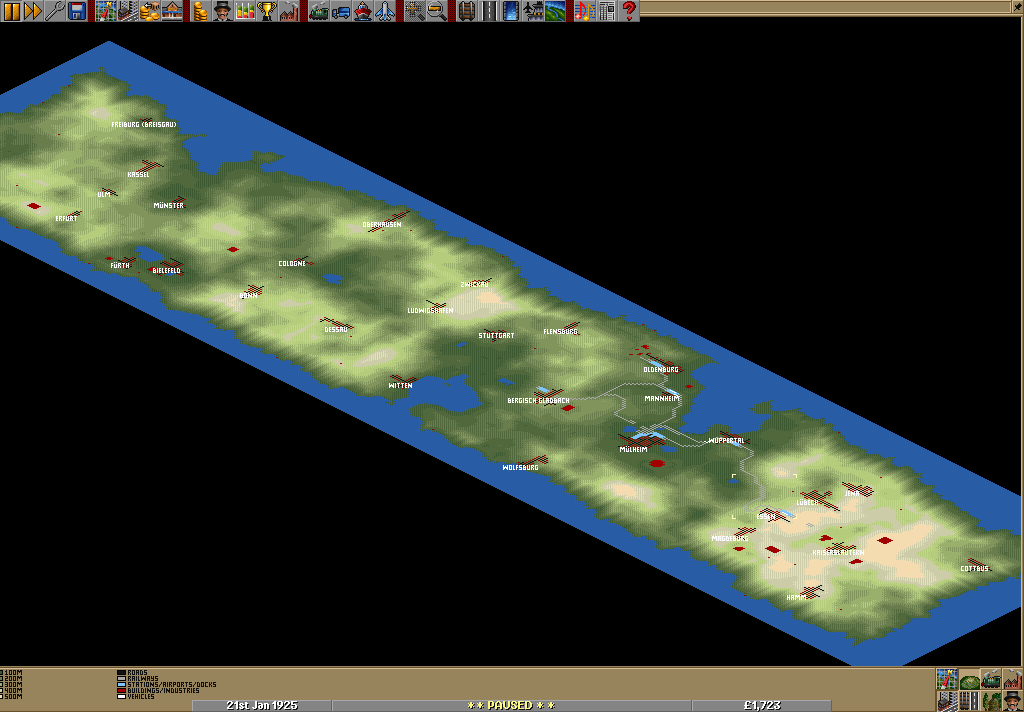Click the Flensburg town label
This screenshot has height=712, width=1024.
pyautogui.click(x=561, y=332)
